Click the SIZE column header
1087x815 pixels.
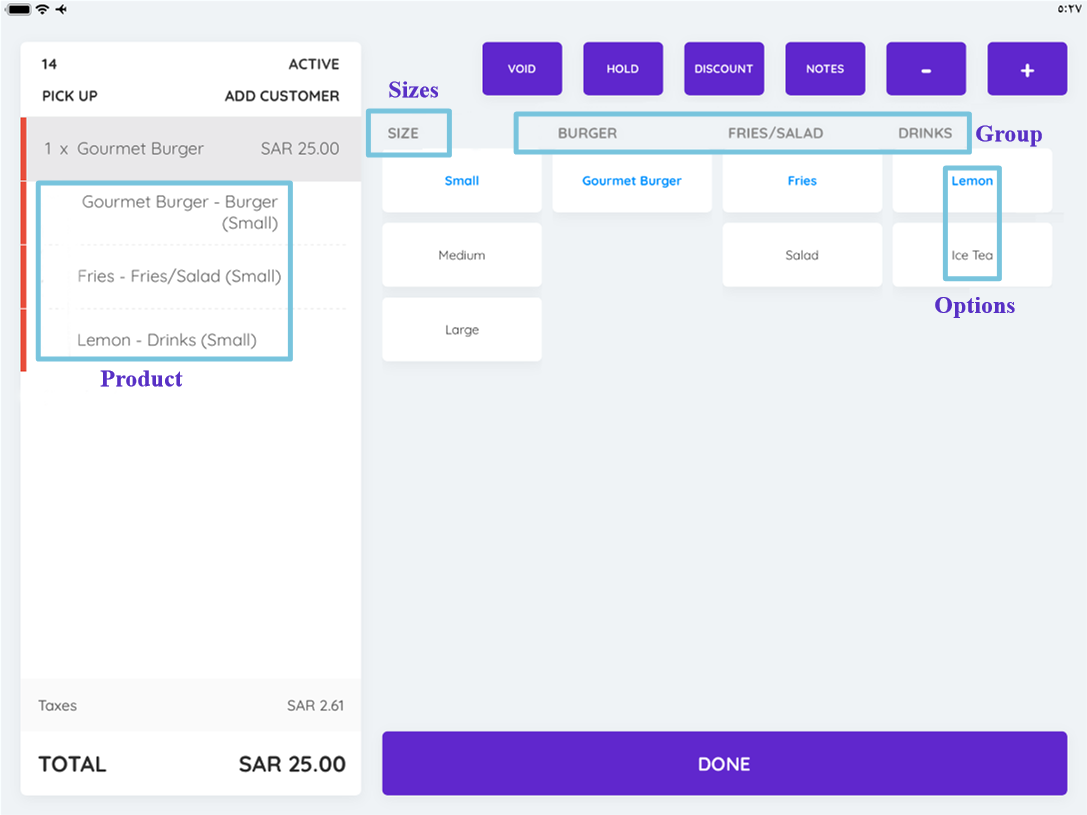coord(403,133)
